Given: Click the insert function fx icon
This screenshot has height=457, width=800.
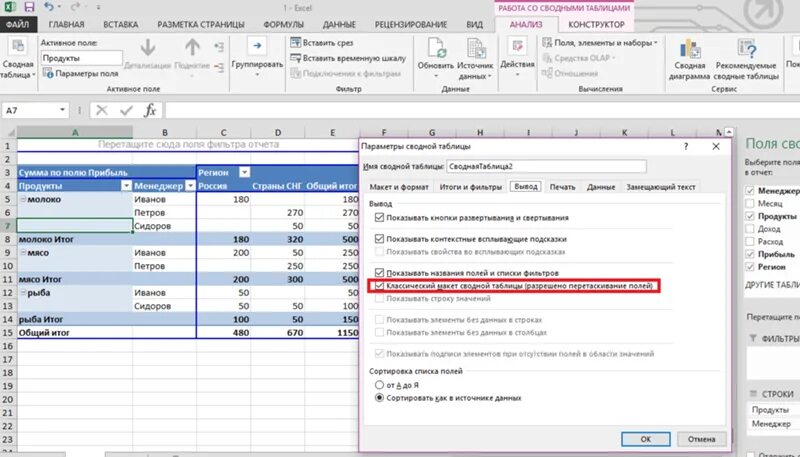Looking at the screenshot, I should coord(150,110).
